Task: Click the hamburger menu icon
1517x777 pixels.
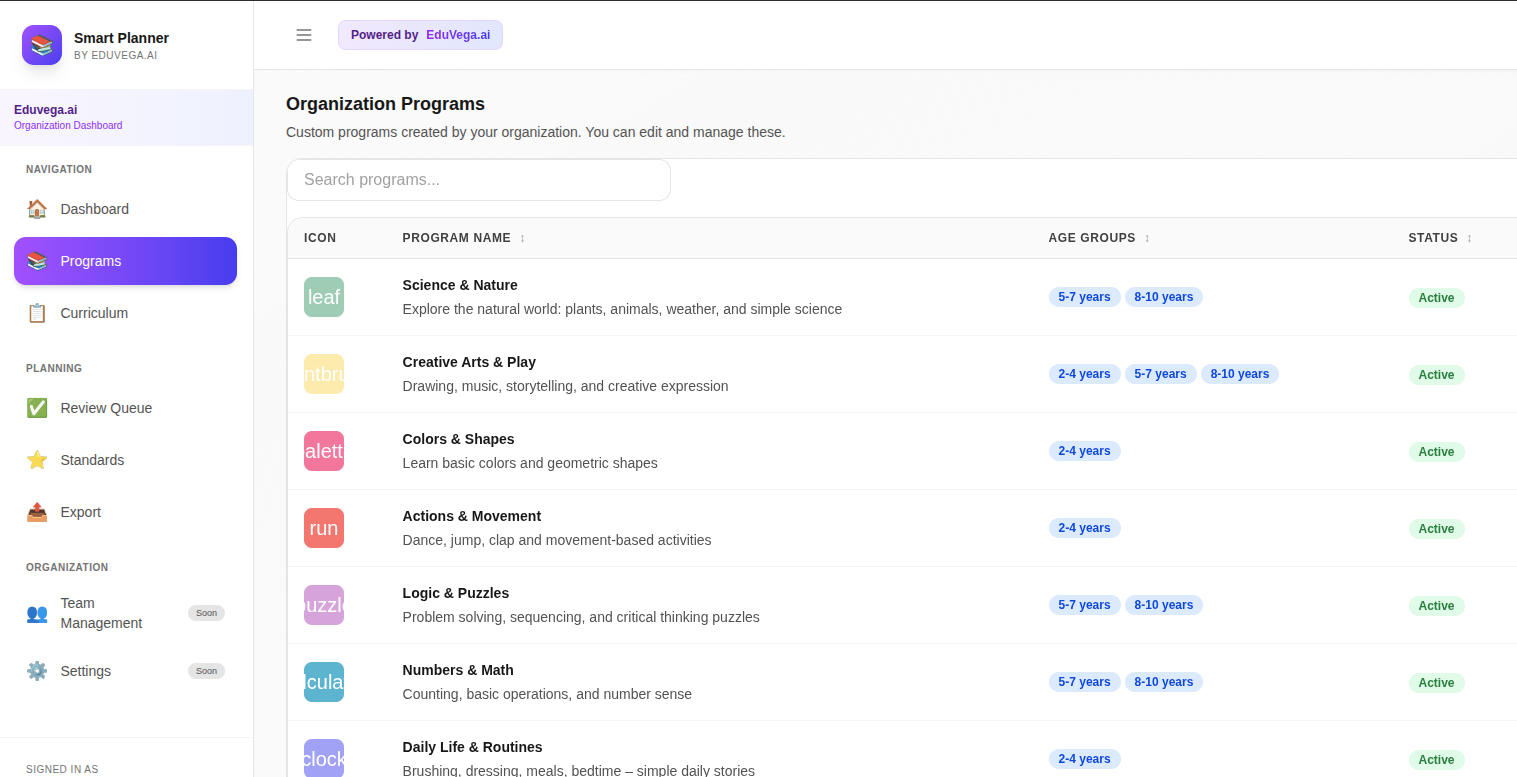Action: pyautogui.click(x=304, y=35)
